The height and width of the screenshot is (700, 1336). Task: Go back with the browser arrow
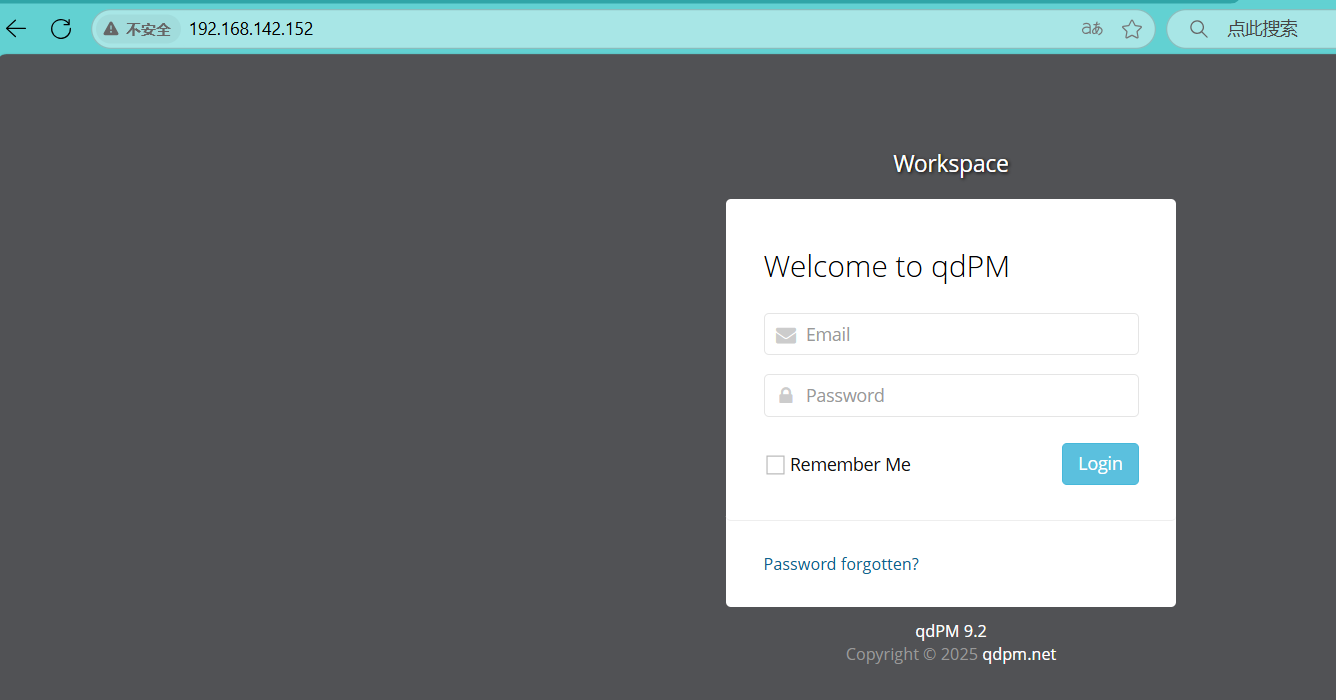click(x=17, y=29)
